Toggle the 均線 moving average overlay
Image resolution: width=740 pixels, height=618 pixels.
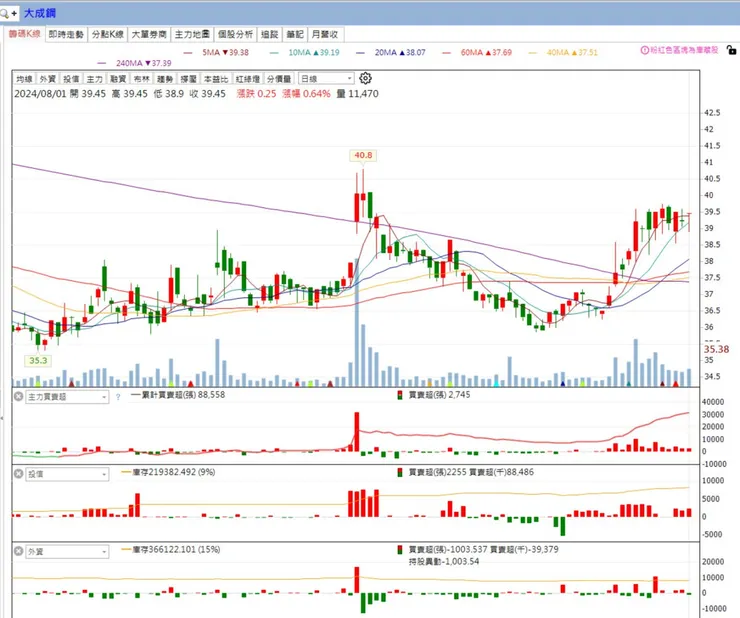pyautogui.click(x=25, y=79)
